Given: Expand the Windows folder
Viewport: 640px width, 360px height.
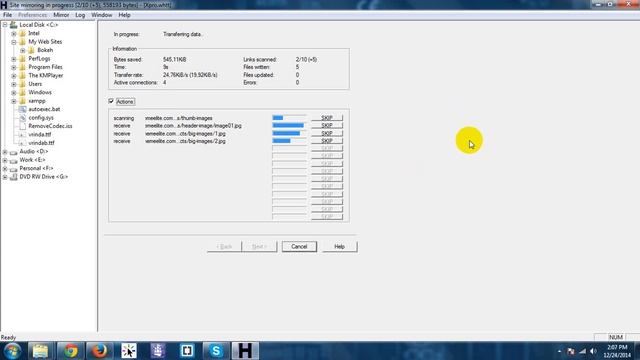Looking at the screenshot, I should (14, 93).
